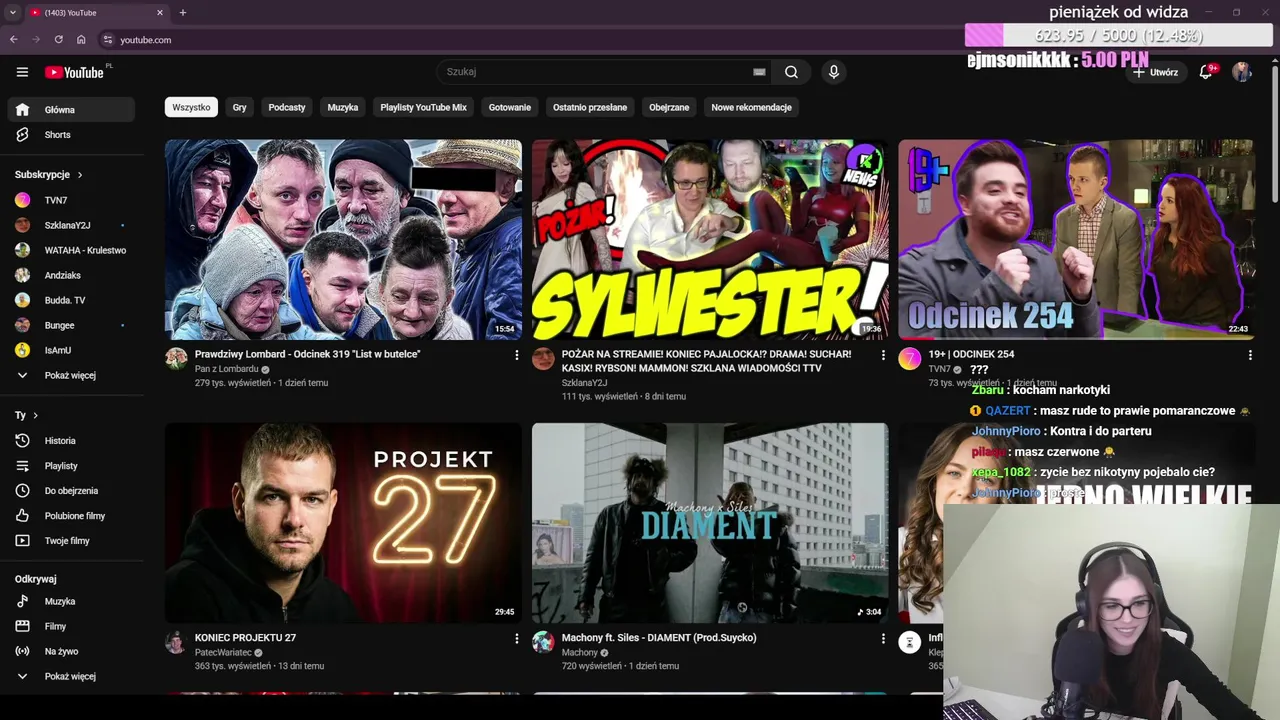The height and width of the screenshot is (720, 1280).
Task: Open options menu for KONIEC PROJEKTU 27
Action: (x=517, y=638)
